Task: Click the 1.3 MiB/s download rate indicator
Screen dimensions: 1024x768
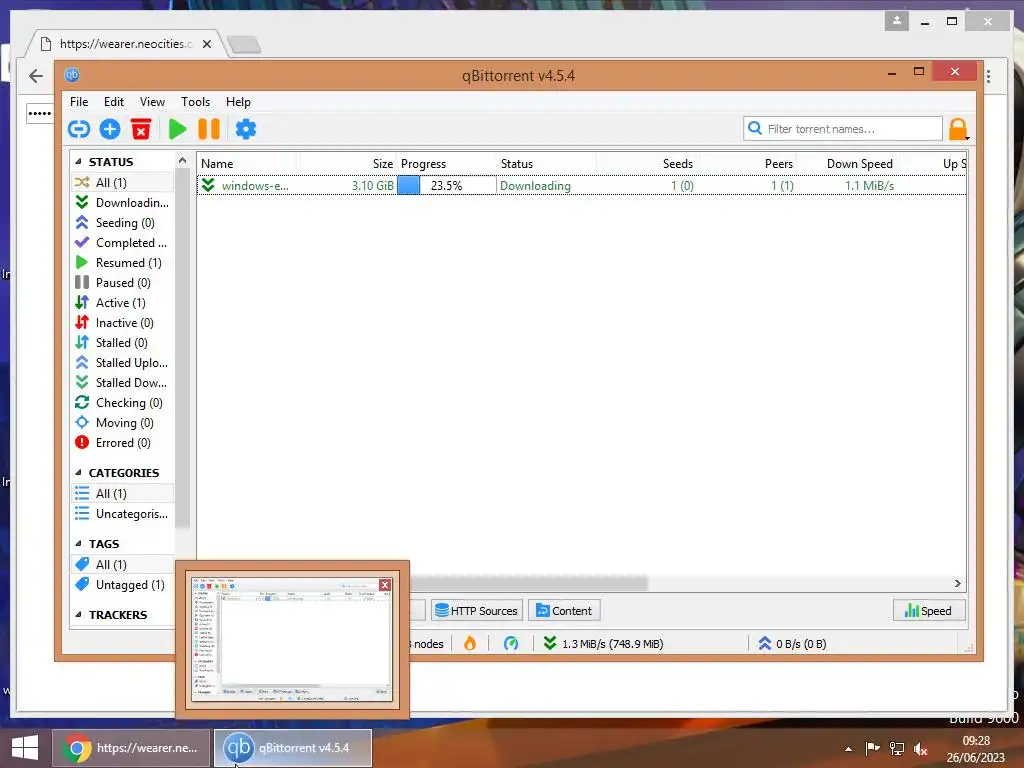Action: coord(603,644)
